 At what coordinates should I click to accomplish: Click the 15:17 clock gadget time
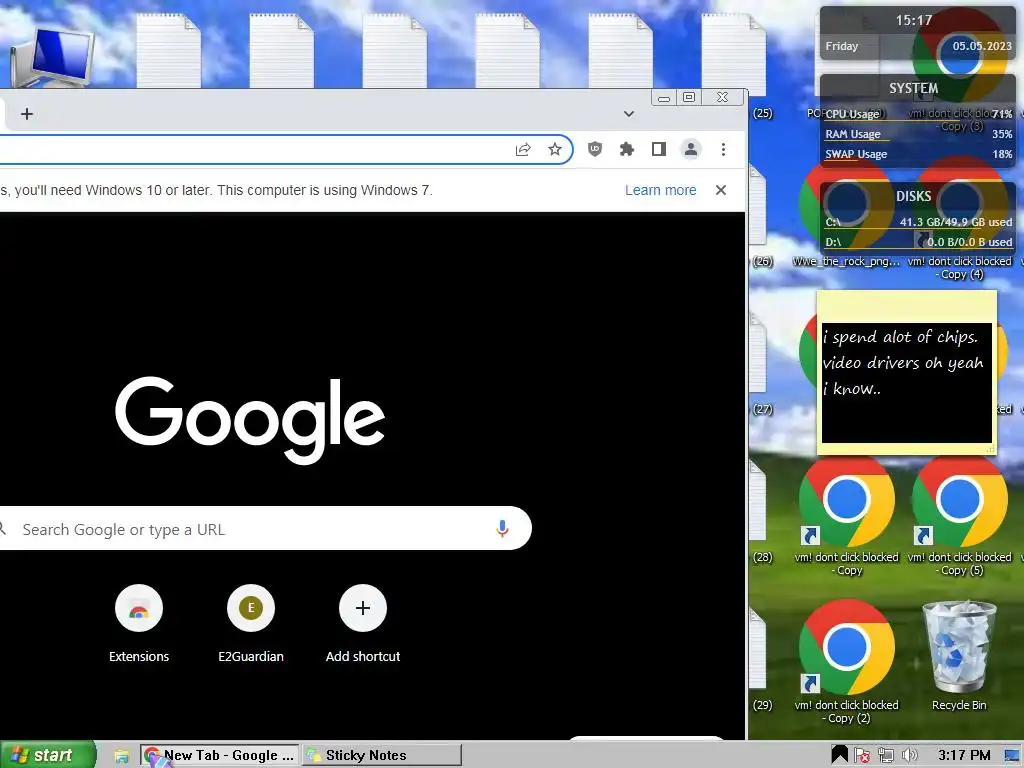(x=913, y=20)
